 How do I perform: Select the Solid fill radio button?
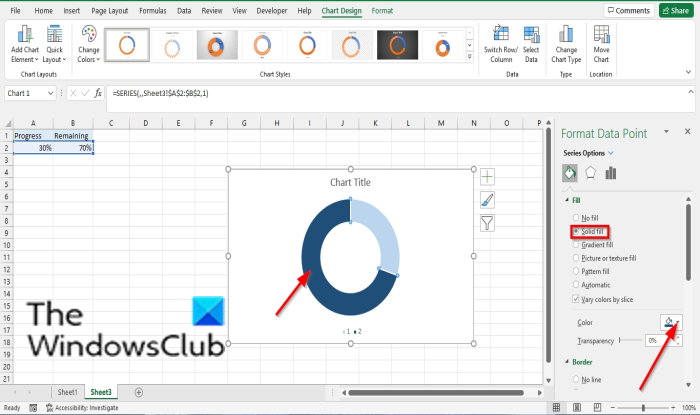pos(576,231)
